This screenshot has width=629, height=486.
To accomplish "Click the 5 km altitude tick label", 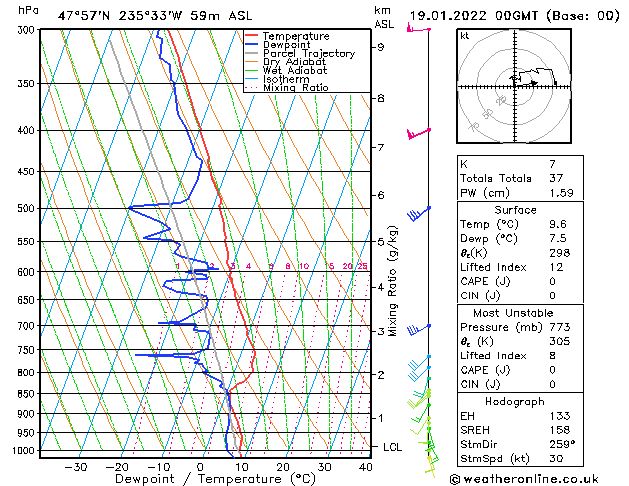I will click(x=380, y=242).
